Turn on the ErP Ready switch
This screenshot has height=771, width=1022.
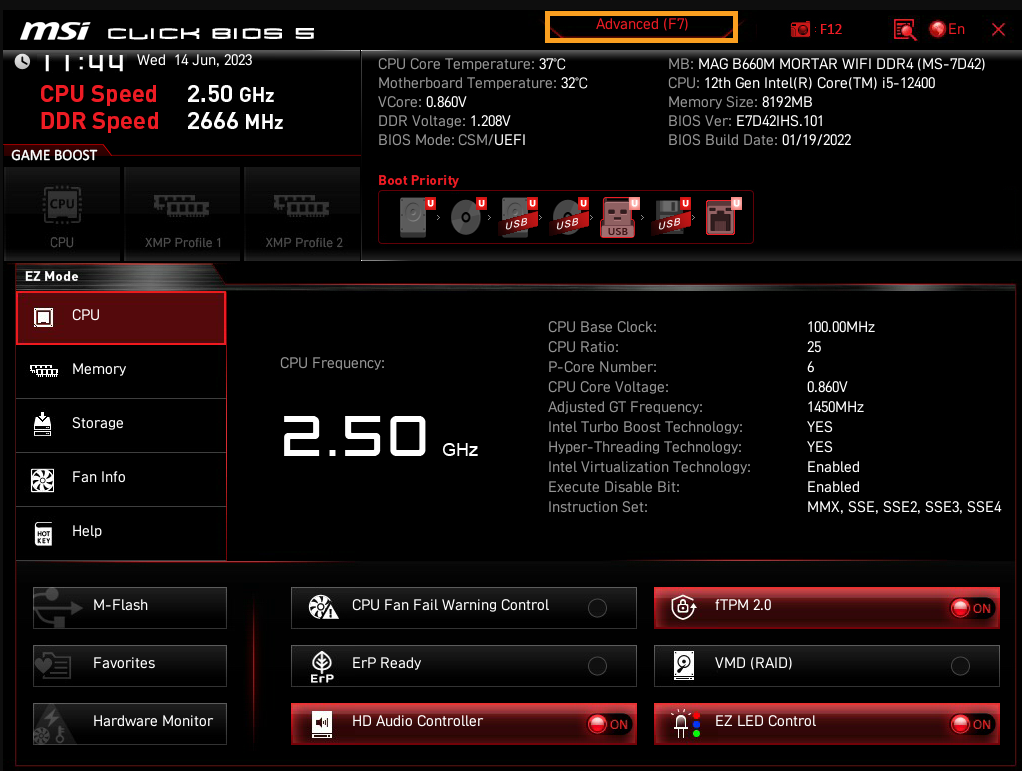point(597,666)
